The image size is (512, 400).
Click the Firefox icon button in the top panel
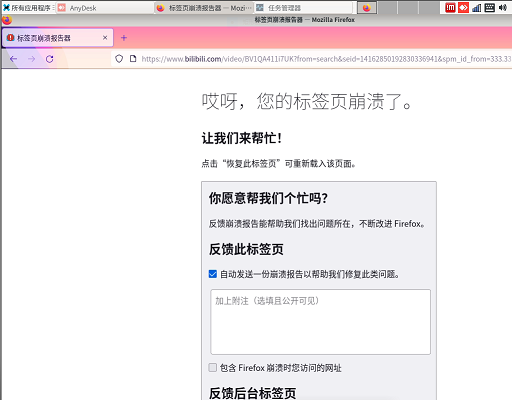pos(367,8)
